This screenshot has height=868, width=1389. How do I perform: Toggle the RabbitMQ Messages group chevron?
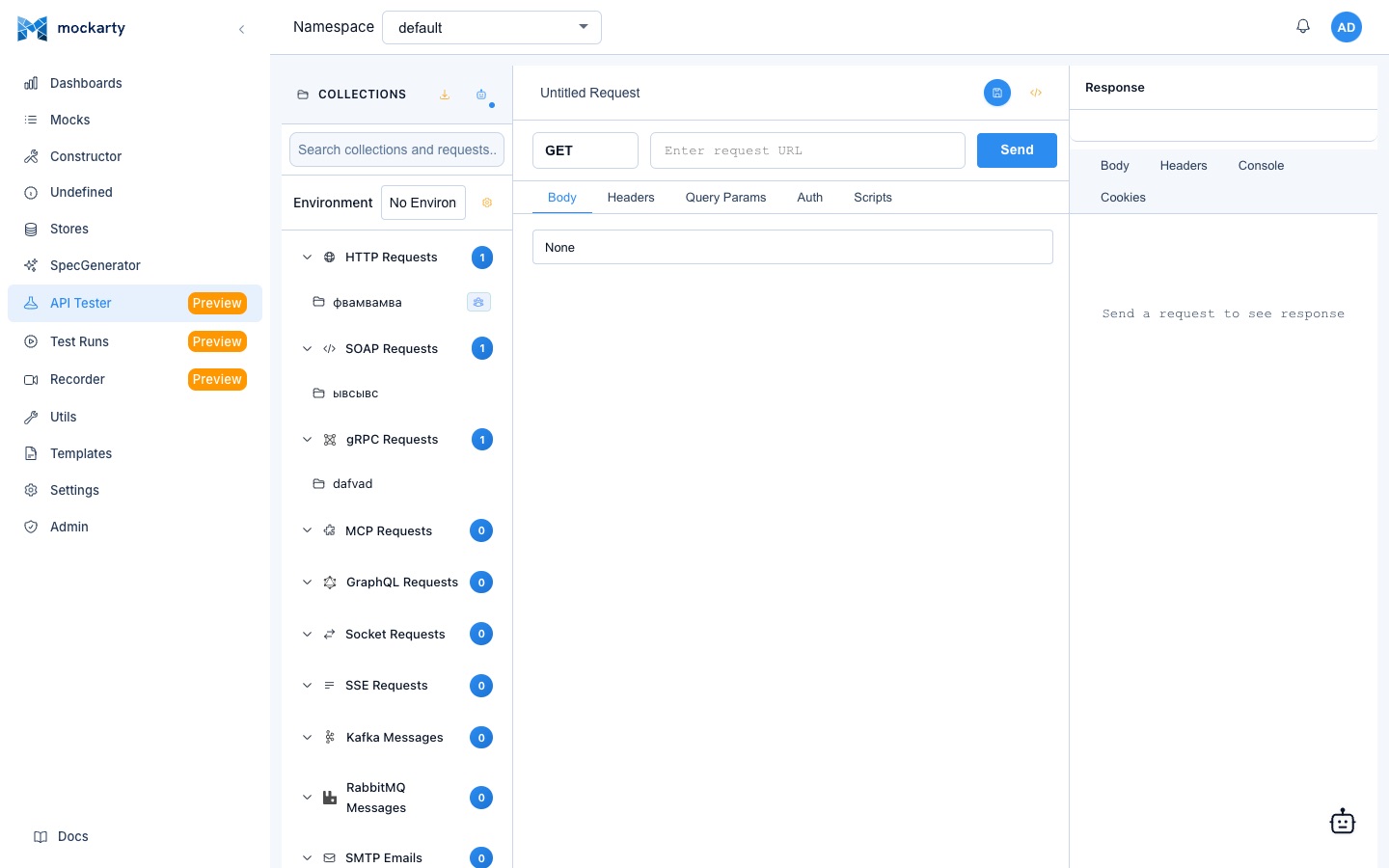[307, 798]
